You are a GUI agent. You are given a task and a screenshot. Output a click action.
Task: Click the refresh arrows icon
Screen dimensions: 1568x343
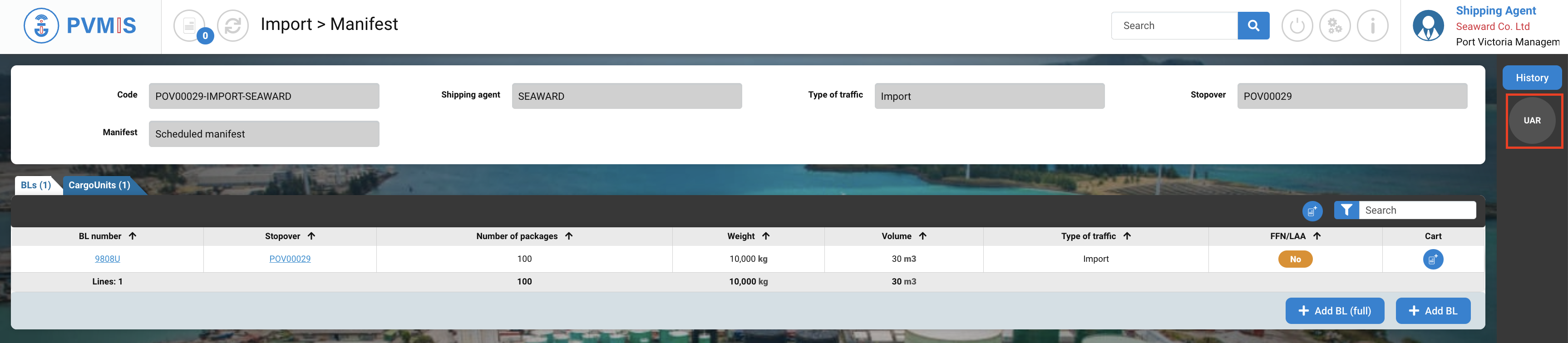(233, 26)
